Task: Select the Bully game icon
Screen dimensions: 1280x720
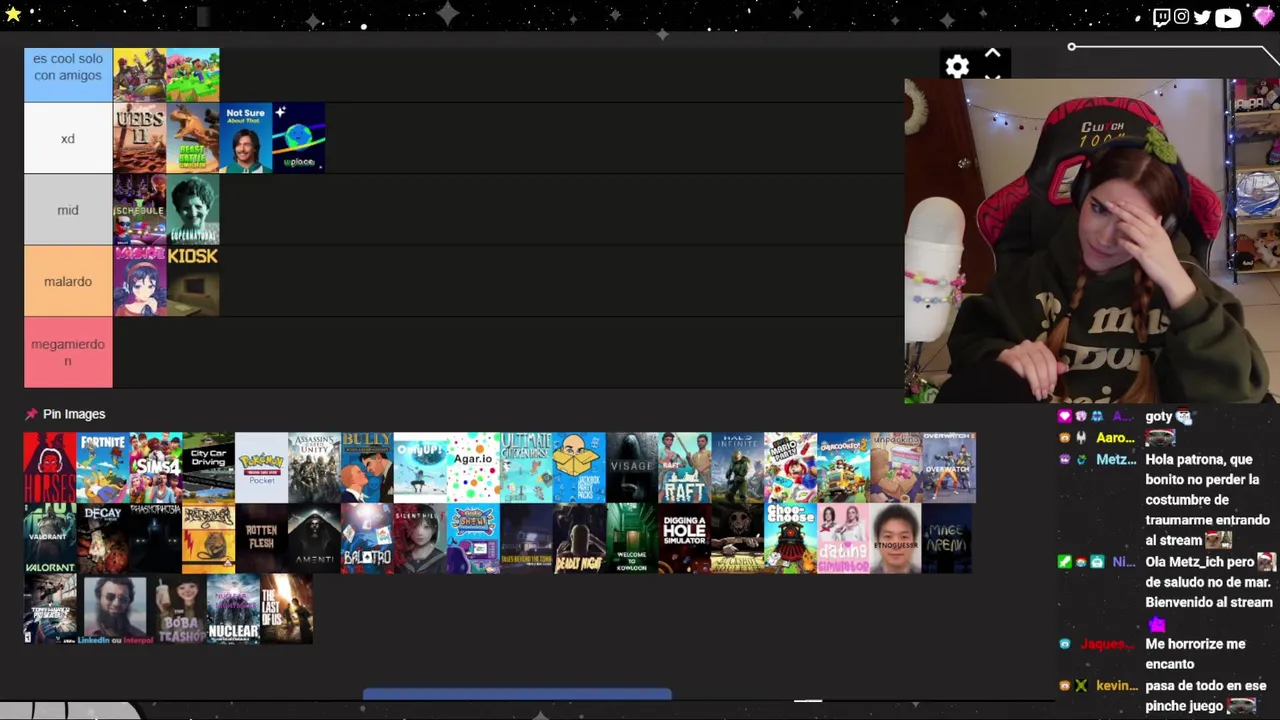Action: pos(367,467)
